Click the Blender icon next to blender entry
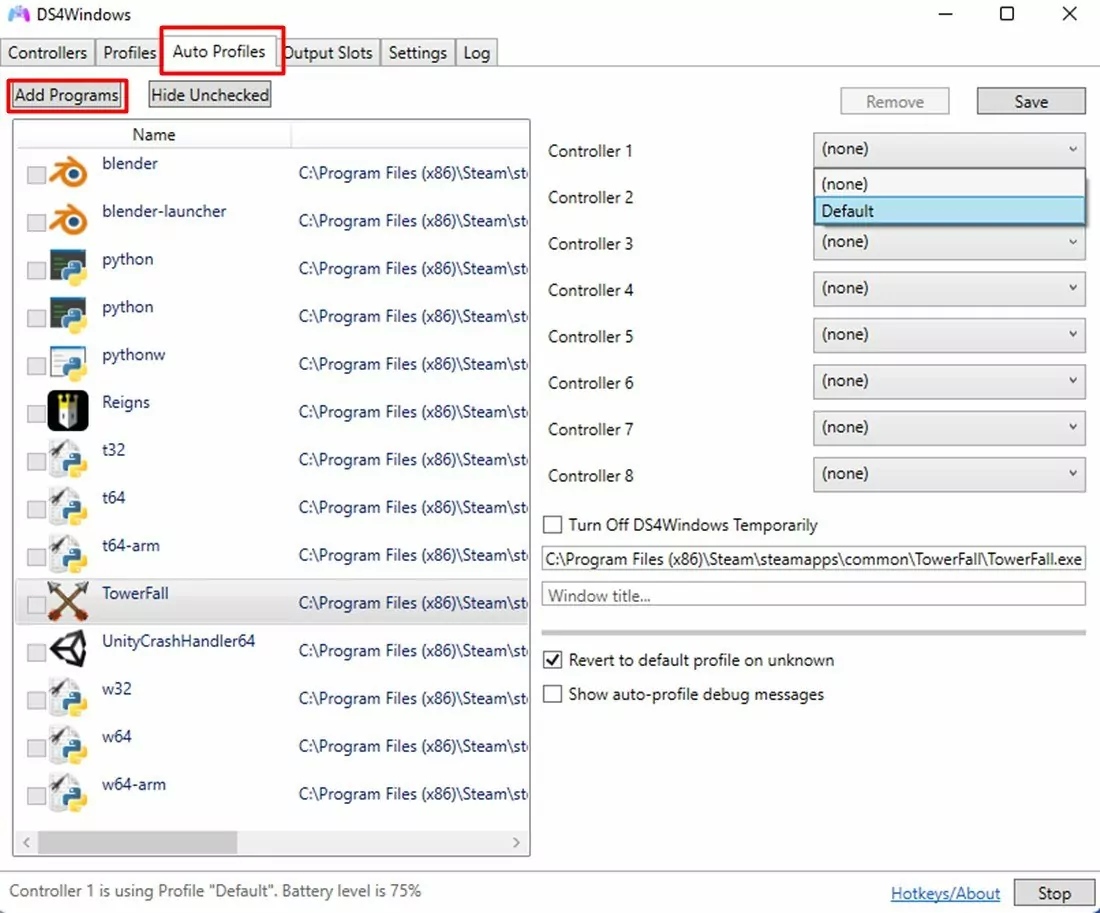The width and height of the screenshot is (1100, 913). tap(67, 172)
